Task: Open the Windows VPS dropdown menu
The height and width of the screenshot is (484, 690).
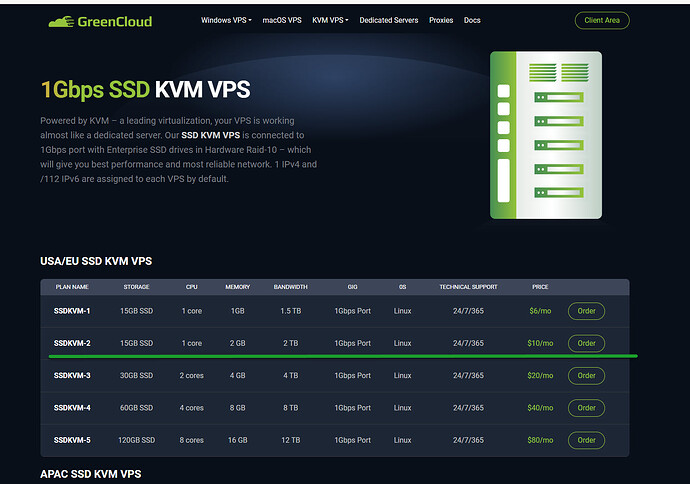Action: pyautogui.click(x=226, y=20)
